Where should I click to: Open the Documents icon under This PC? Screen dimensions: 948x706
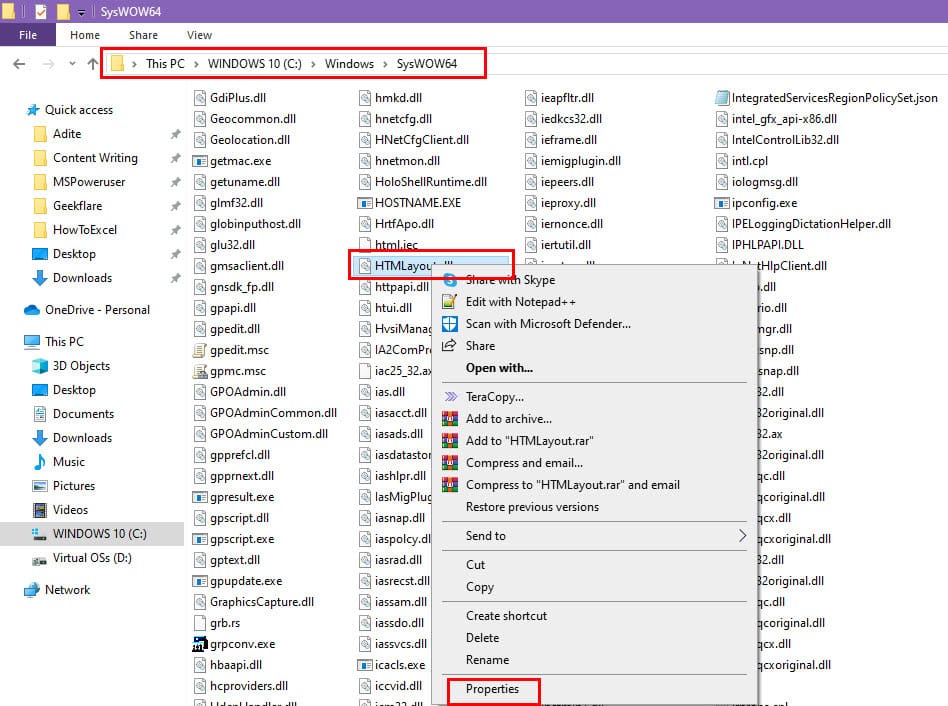click(40, 414)
